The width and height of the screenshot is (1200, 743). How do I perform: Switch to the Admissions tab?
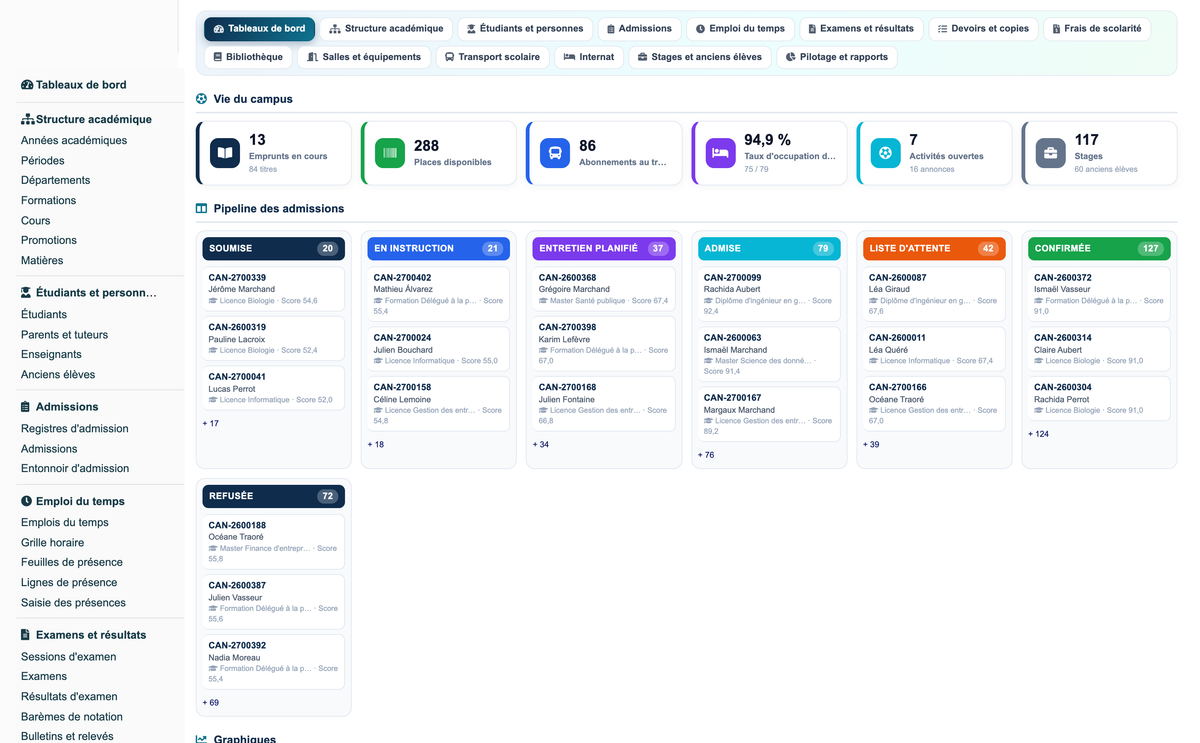click(x=640, y=29)
